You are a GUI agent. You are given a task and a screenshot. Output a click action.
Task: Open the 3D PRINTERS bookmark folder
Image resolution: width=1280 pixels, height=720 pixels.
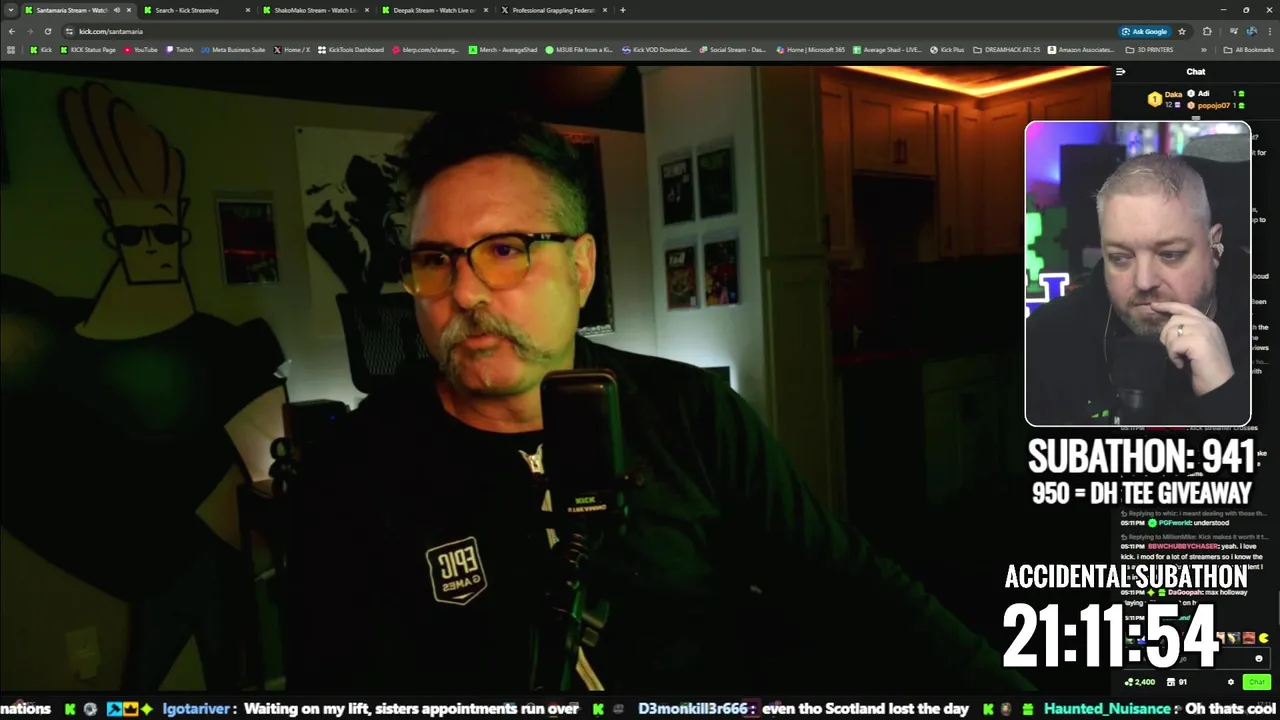(1150, 49)
